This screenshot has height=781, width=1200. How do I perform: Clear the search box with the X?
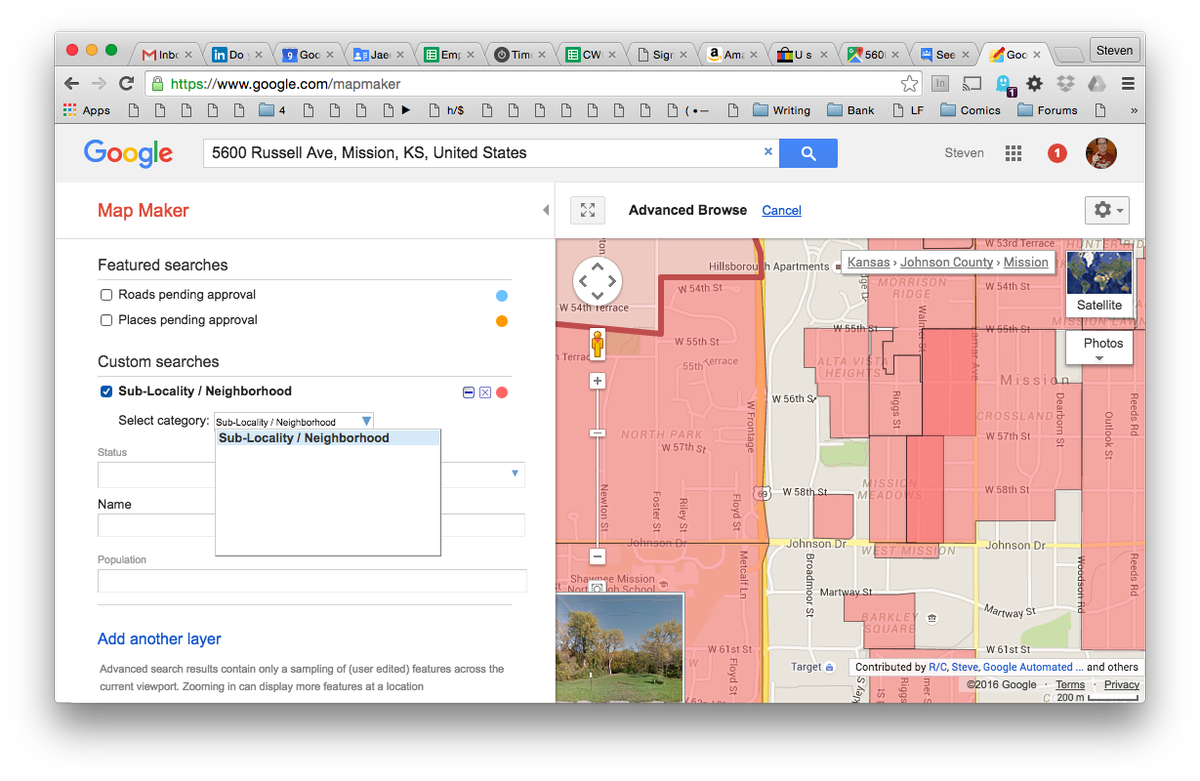point(768,152)
